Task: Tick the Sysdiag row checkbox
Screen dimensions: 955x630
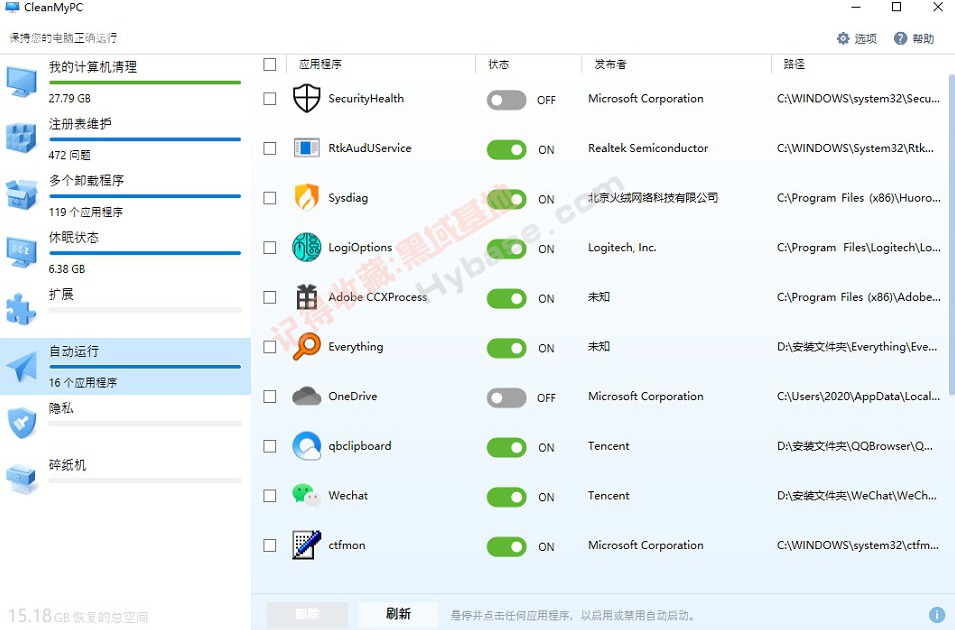Action: [x=270, y=198]
